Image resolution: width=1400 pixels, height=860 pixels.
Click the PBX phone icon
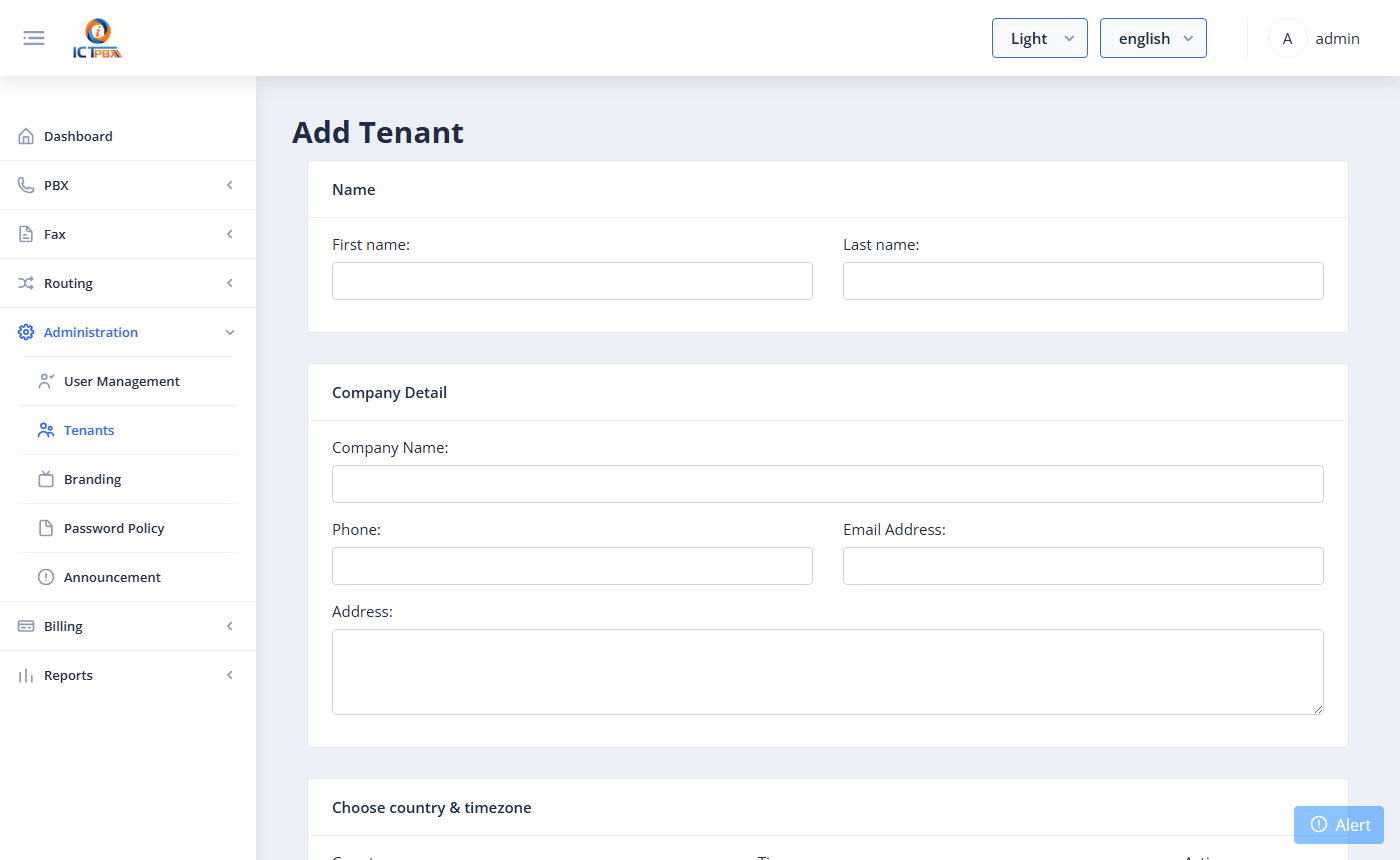click(x=26, y=185)
